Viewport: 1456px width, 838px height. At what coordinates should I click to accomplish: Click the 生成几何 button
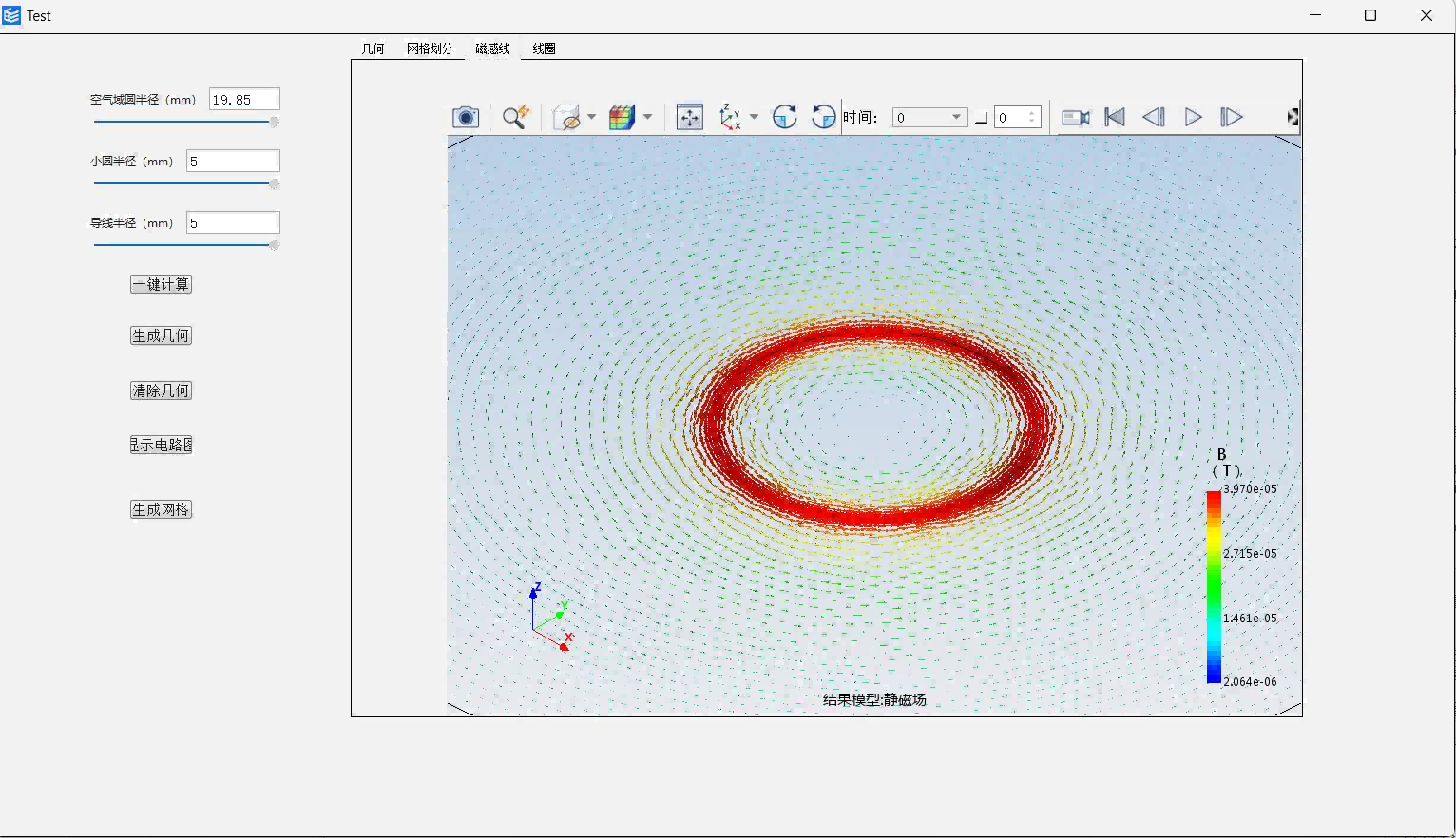(161, 335)
